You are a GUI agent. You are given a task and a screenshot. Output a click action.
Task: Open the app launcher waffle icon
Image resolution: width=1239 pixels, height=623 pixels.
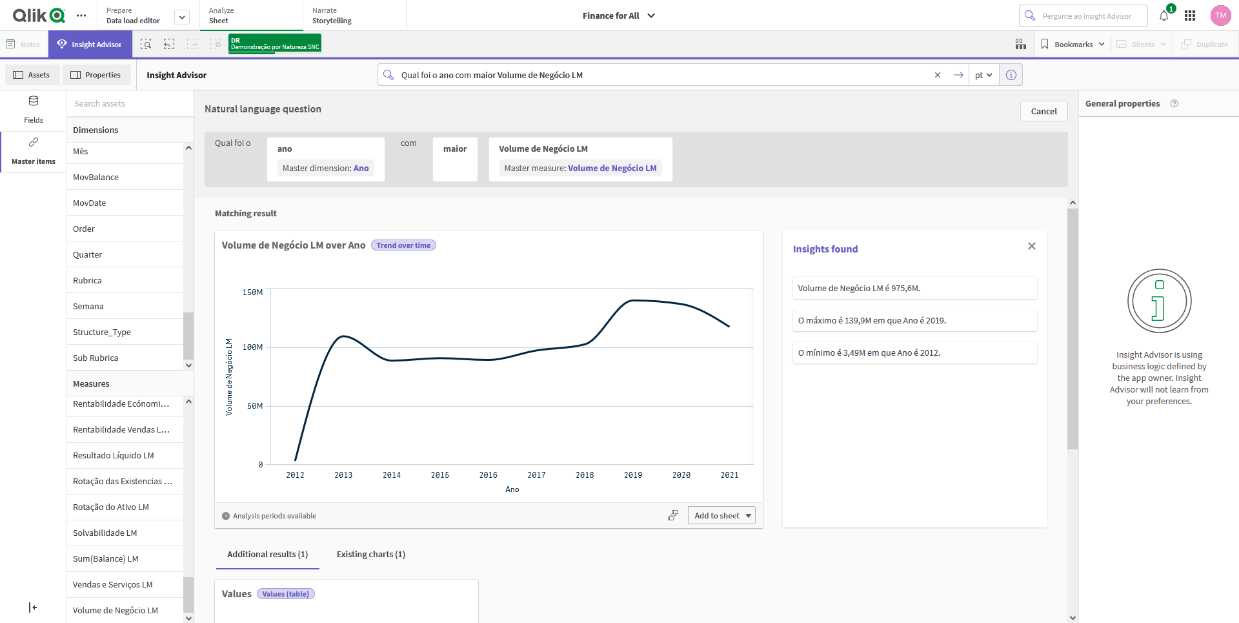pyautogui.click(x=1189, y=14)
